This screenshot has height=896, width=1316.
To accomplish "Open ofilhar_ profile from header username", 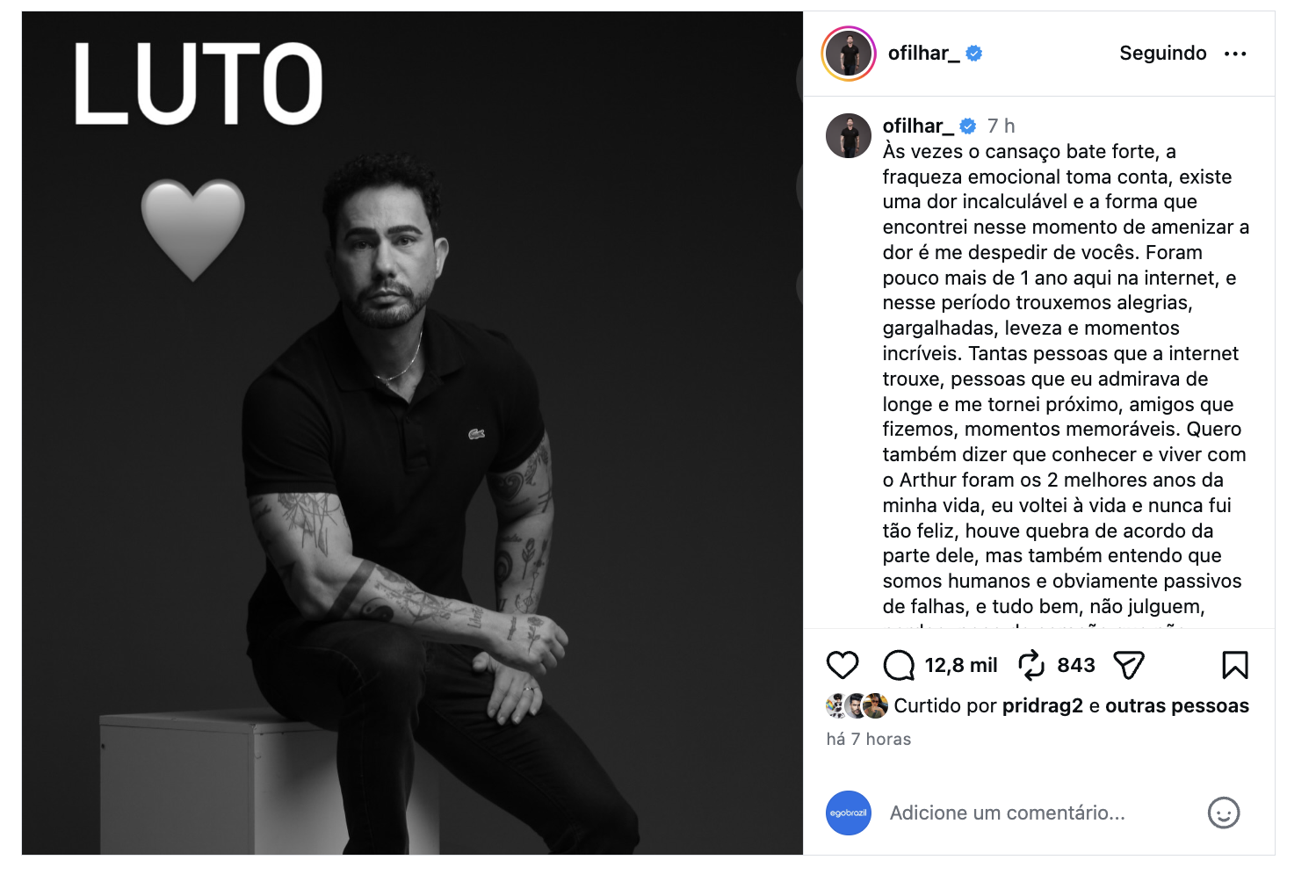I will (924, 54).
